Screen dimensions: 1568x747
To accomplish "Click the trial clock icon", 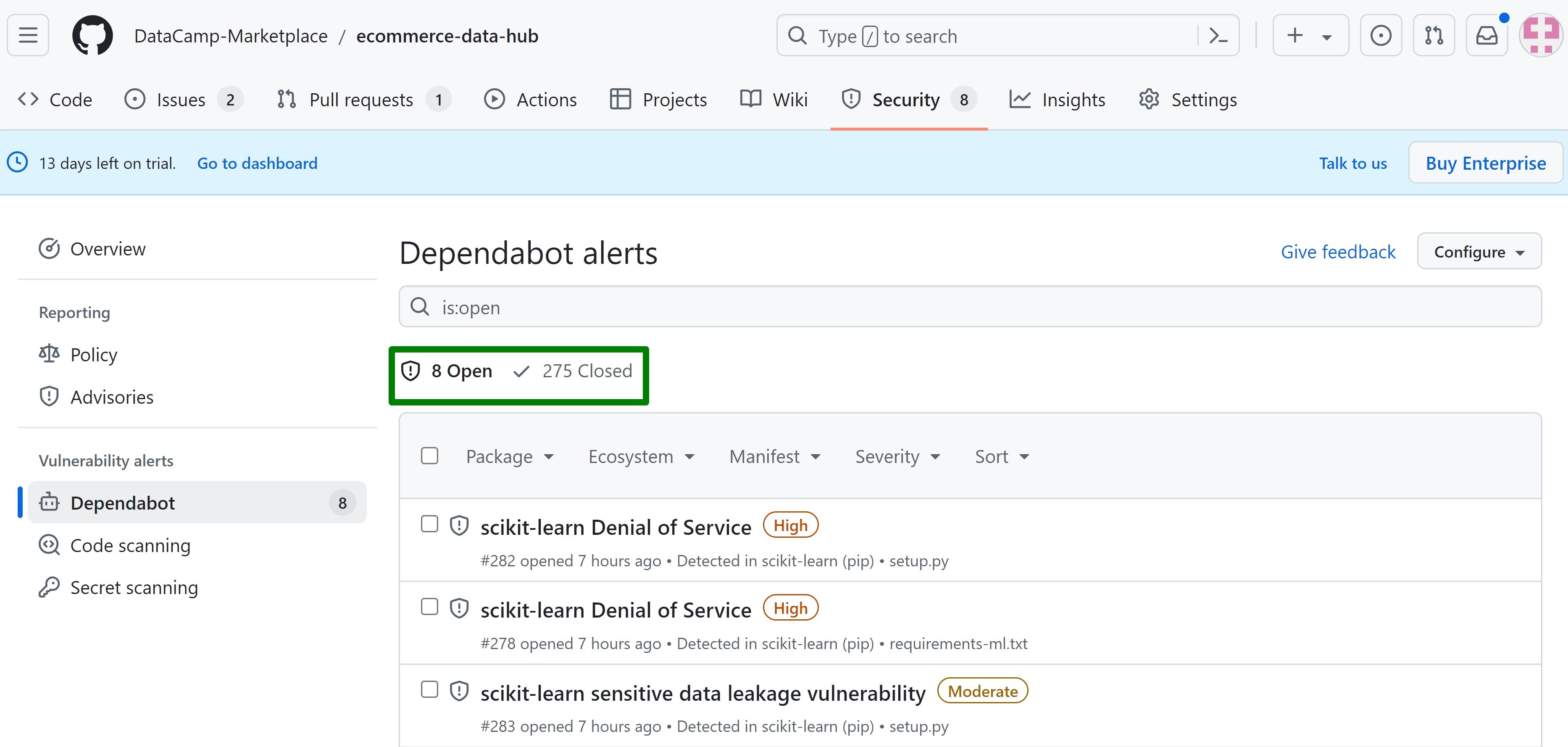I will [x=18, y=163].
